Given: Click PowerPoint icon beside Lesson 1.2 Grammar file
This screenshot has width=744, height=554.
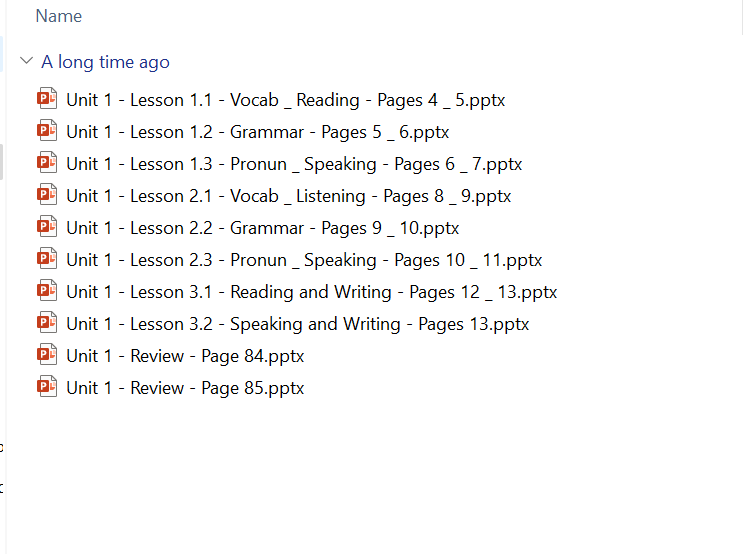Looking at the screenshot, I should 46,131.
